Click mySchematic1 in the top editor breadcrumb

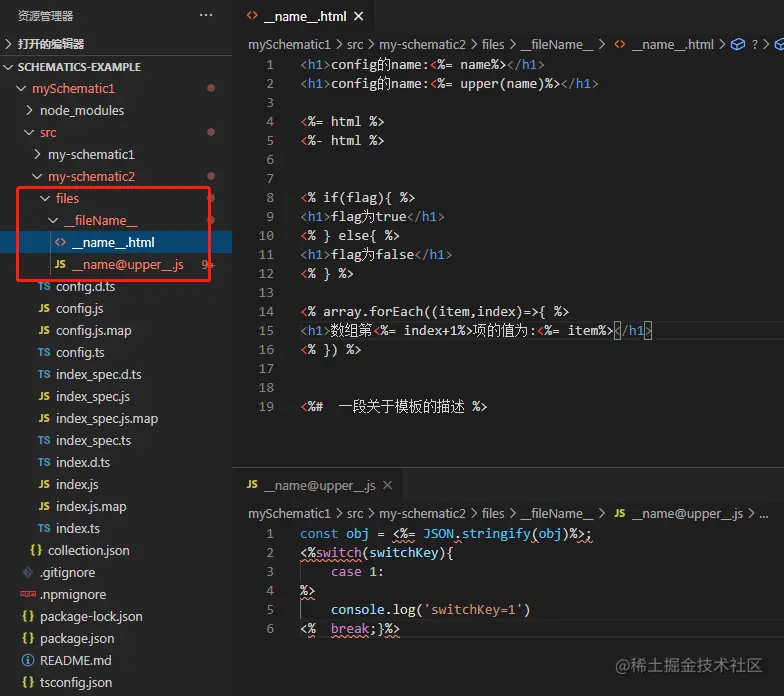click(x=290, y=44)
